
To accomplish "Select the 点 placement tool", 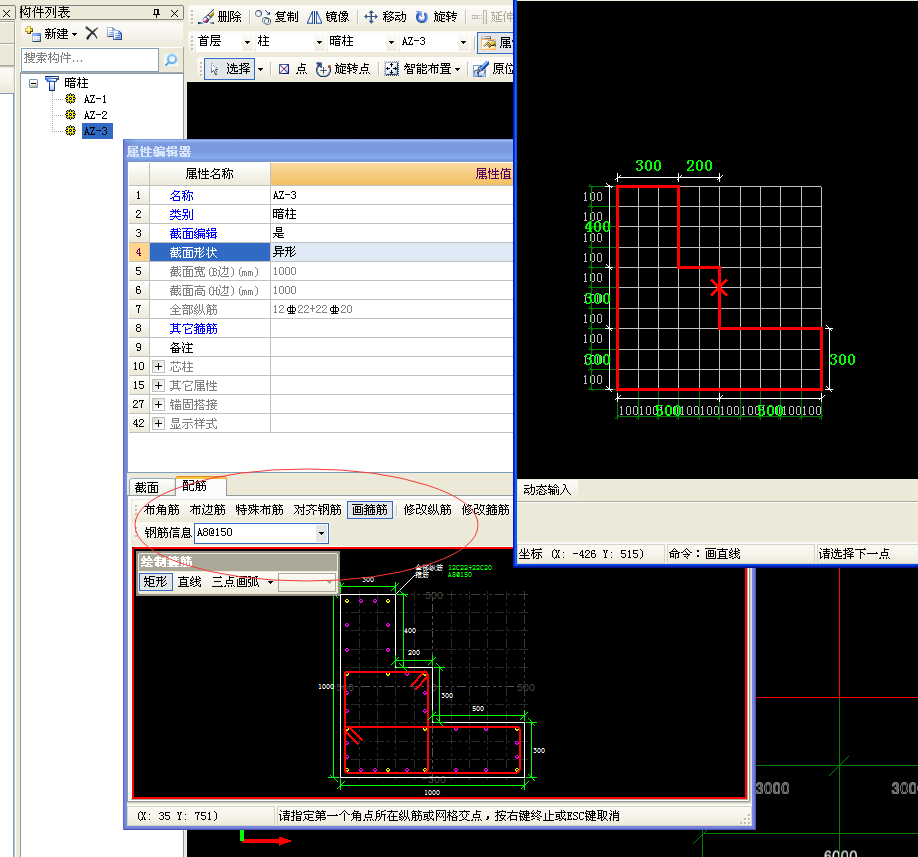I will pos(292,69).
